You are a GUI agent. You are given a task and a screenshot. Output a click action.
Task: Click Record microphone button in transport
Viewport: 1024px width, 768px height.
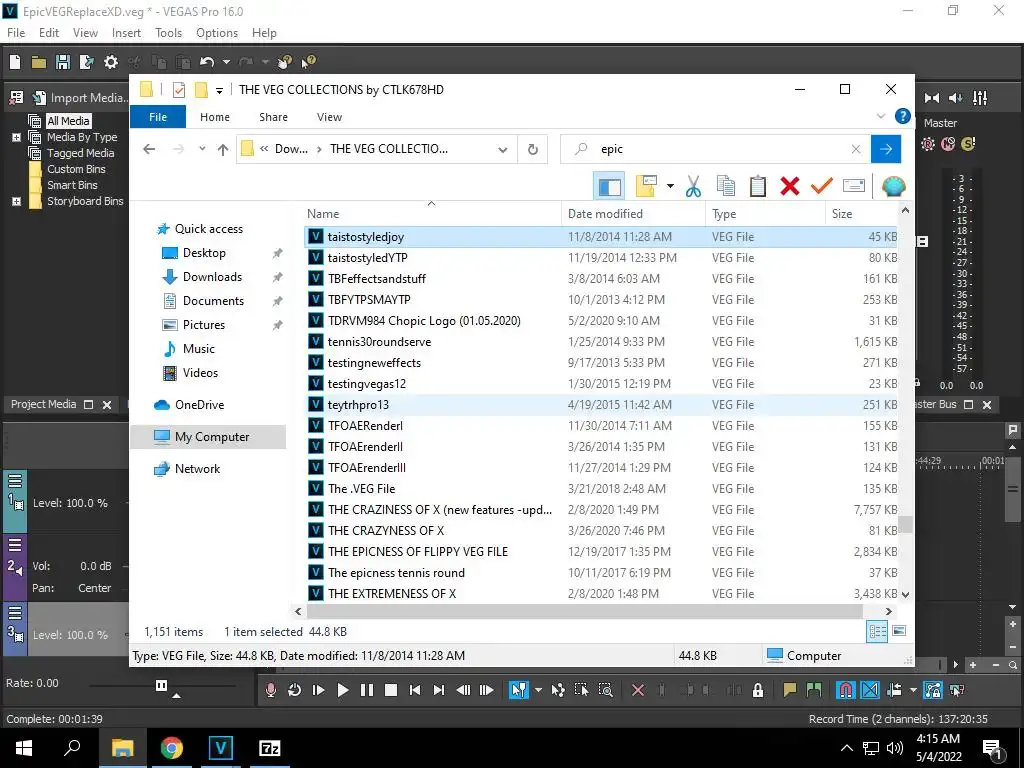coord(270,690)
